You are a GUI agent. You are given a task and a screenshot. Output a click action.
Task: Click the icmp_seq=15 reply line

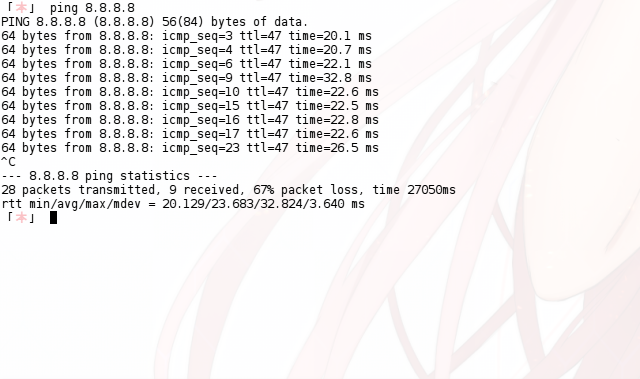[190, 106]
